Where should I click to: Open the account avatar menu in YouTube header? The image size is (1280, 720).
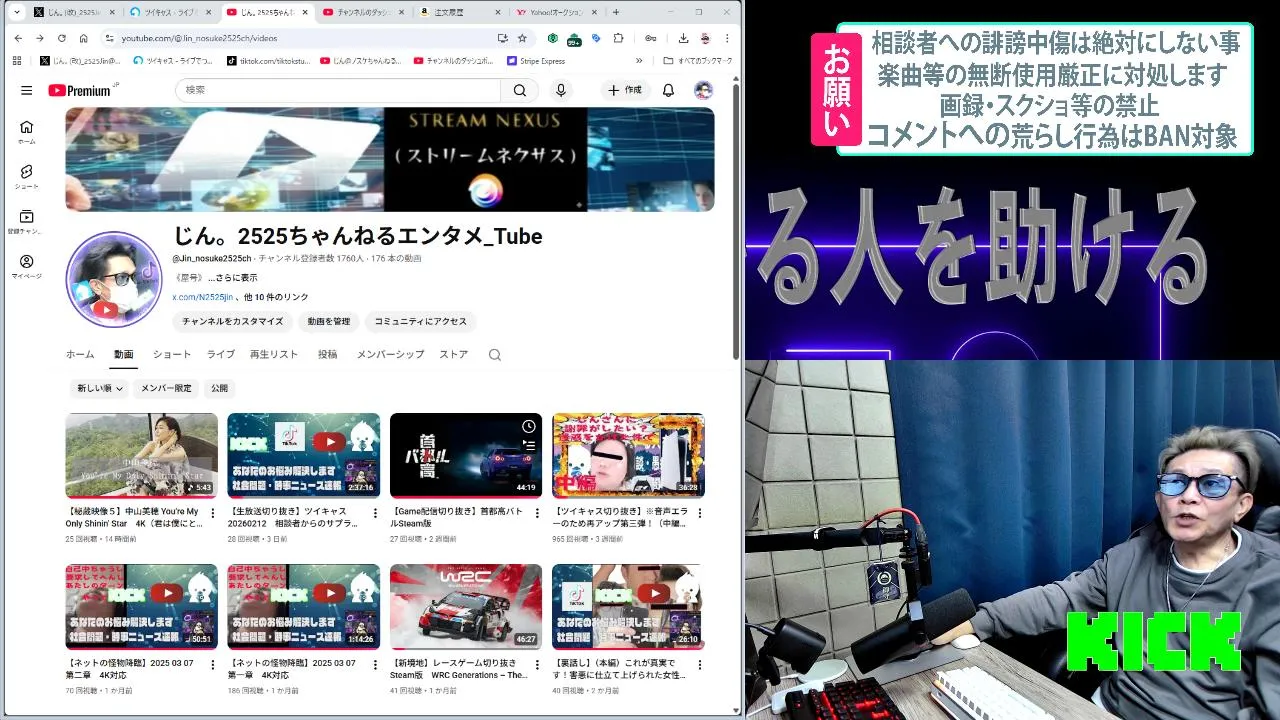click(x=703, y=90)
